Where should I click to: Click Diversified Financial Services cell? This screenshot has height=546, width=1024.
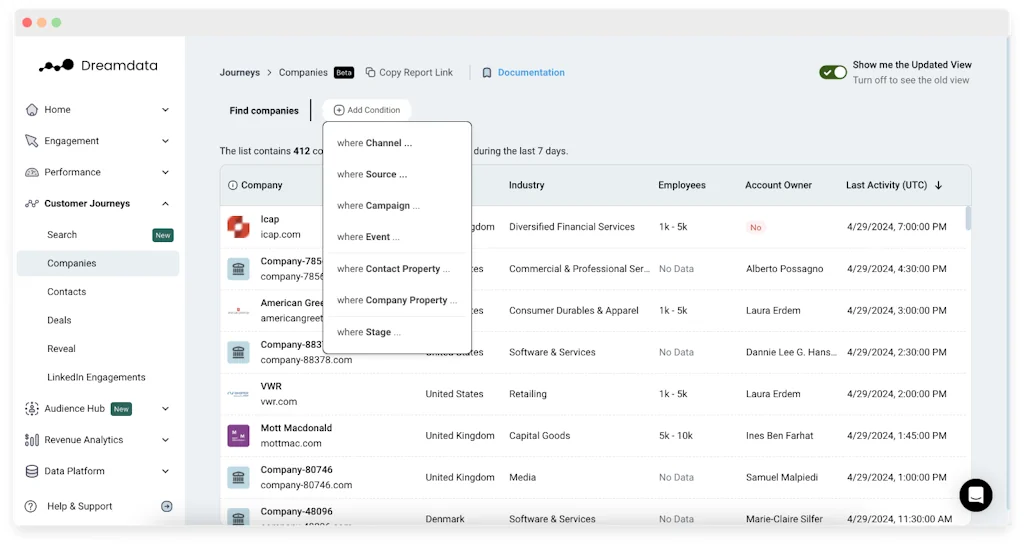[572, 227]
